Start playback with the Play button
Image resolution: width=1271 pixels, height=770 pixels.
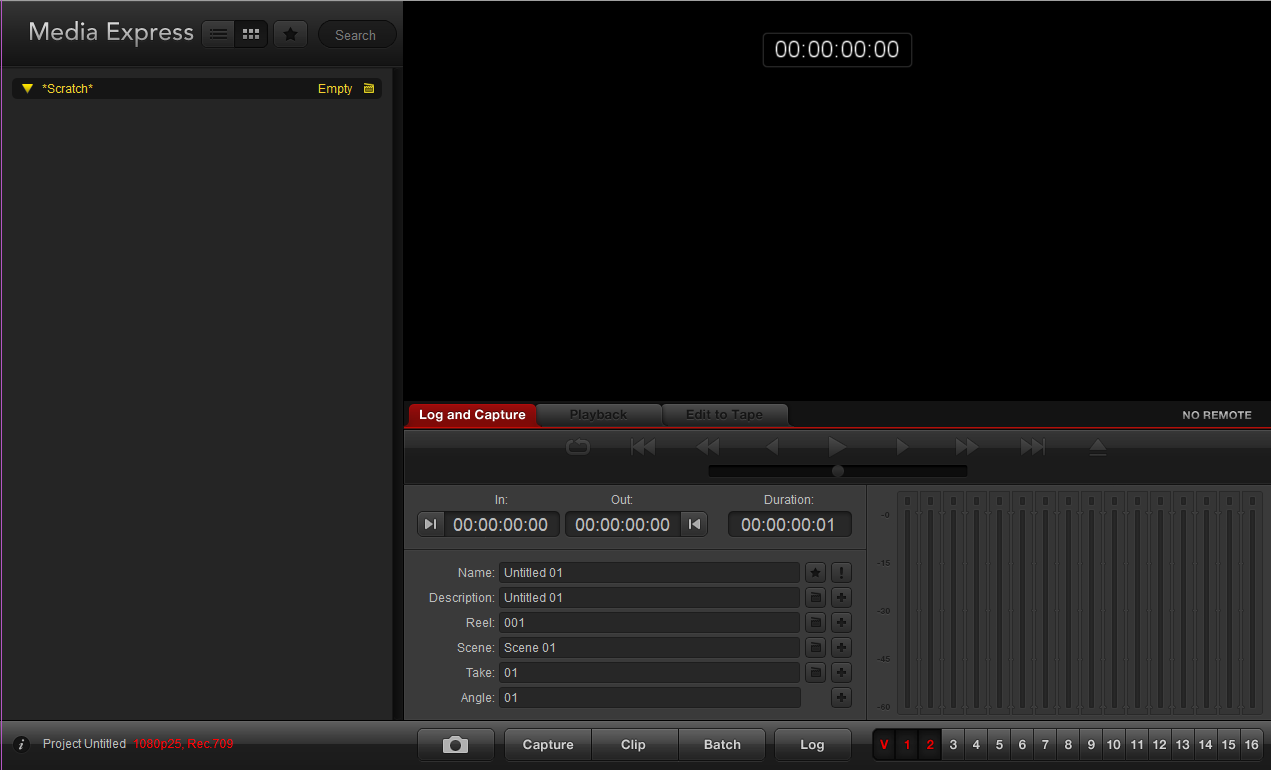pyautogui.click(x=837, y=447)
